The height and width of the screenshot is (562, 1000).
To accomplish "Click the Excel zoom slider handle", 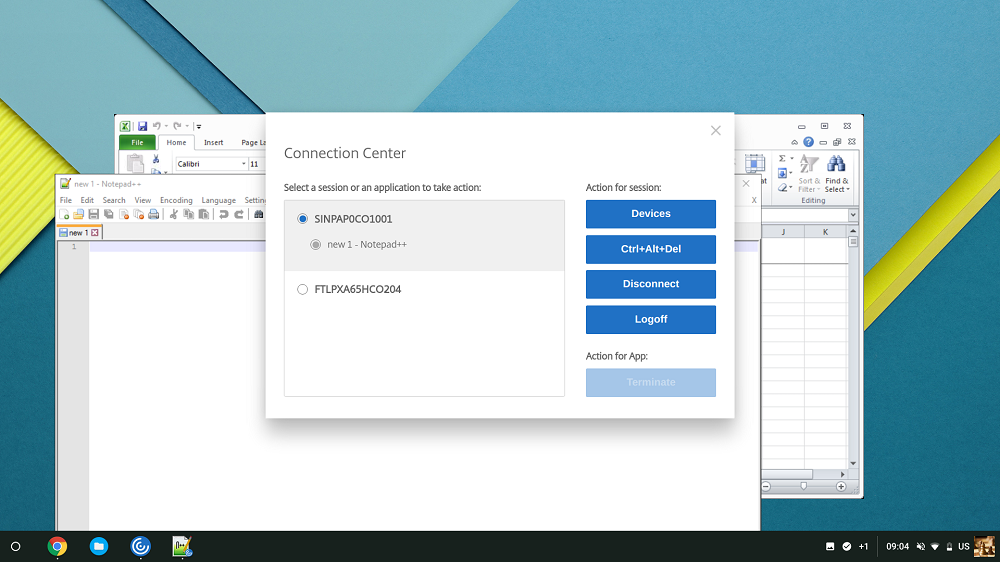I will 804,486.
